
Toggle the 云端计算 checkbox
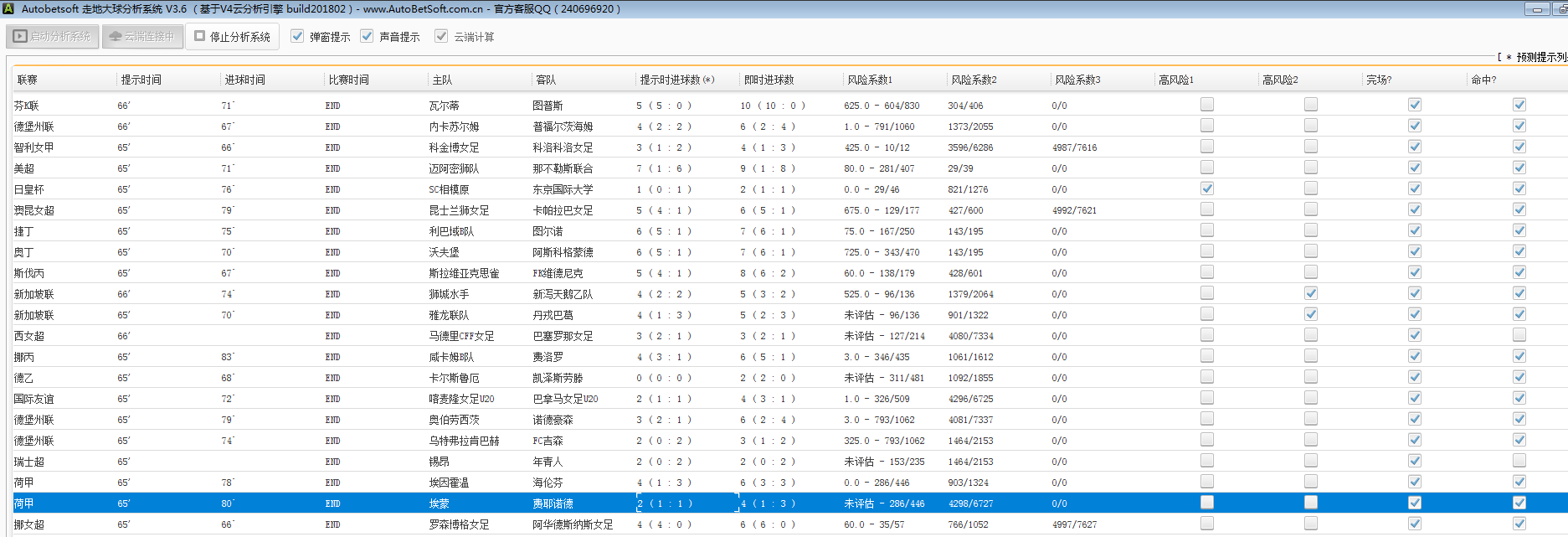click(x=441, y=36)
